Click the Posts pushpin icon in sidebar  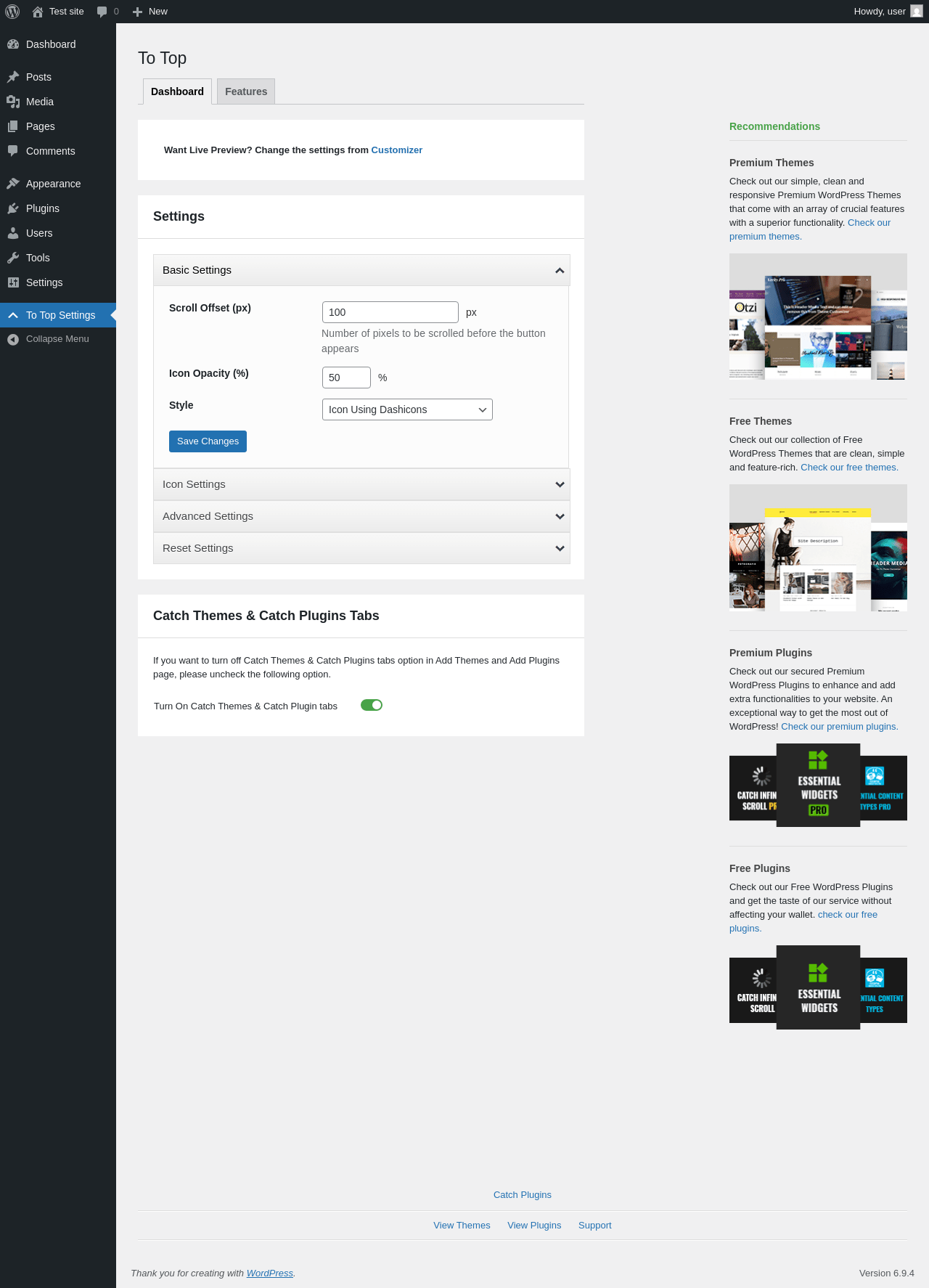coord(13,77)
